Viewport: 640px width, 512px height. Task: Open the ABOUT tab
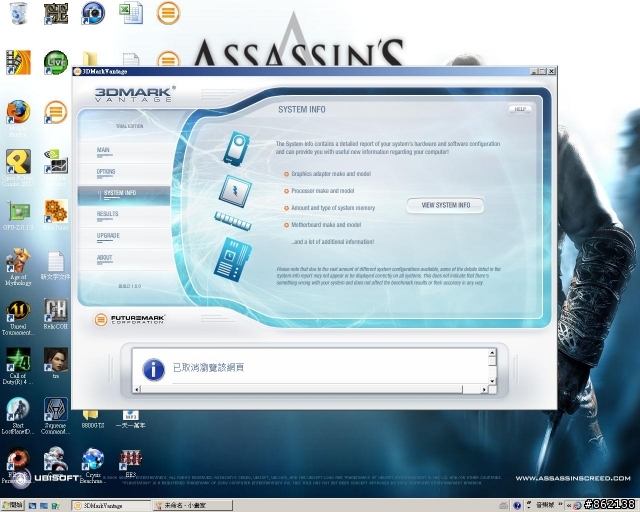click(124, 260)
